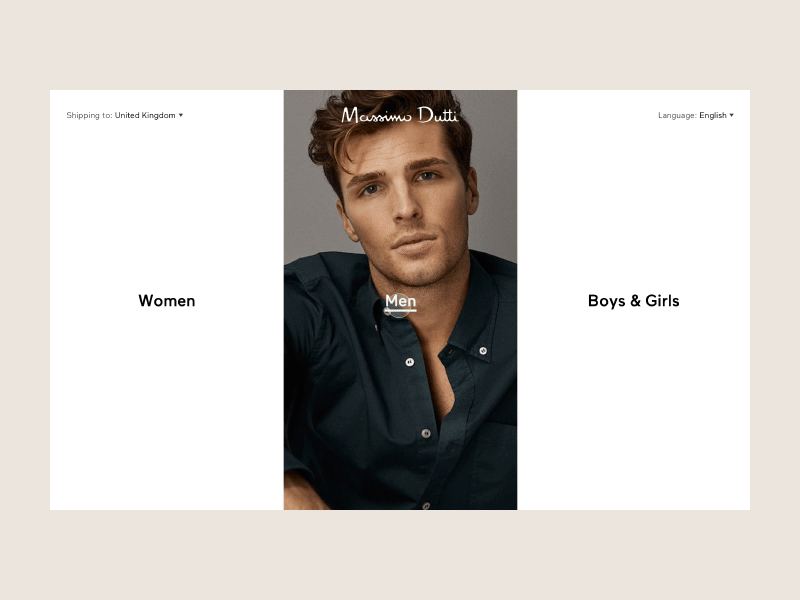The image size is (800, 600).
Task: Choose the Men section
Action: tap(401, 301)
